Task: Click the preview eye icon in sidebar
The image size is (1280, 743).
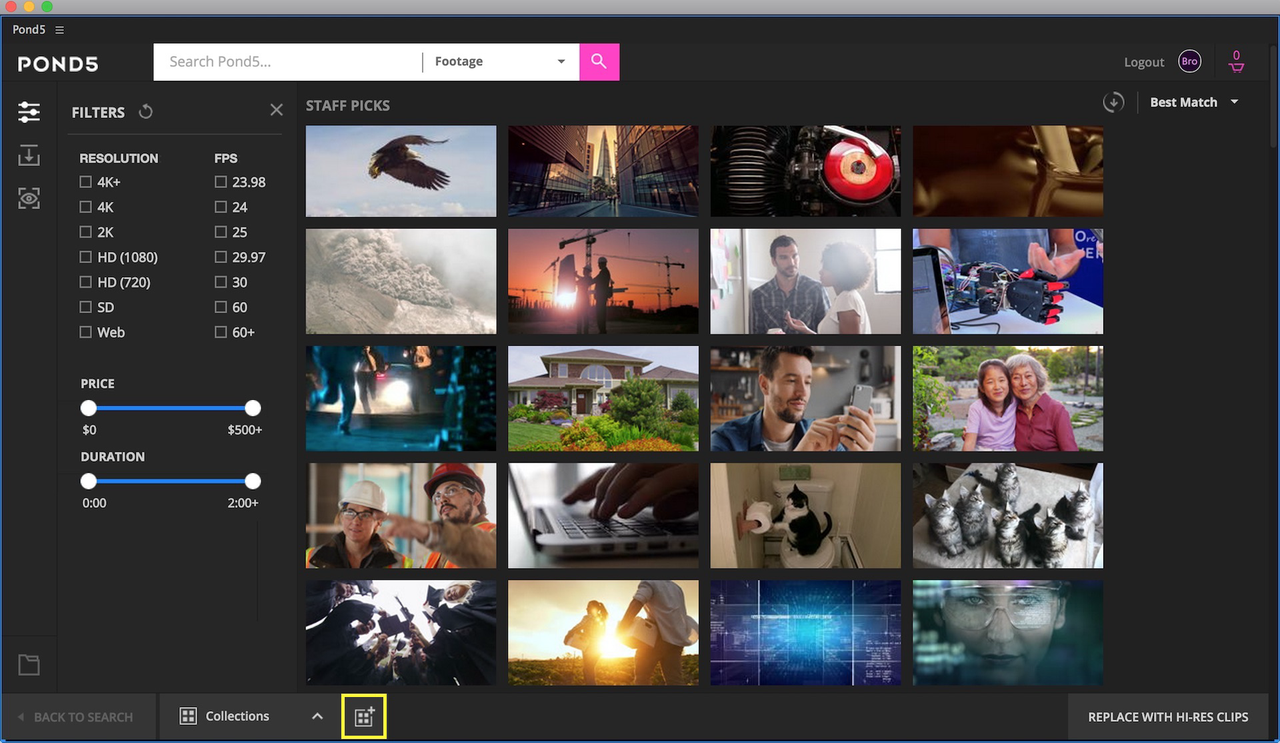Action: pos(29,198)
